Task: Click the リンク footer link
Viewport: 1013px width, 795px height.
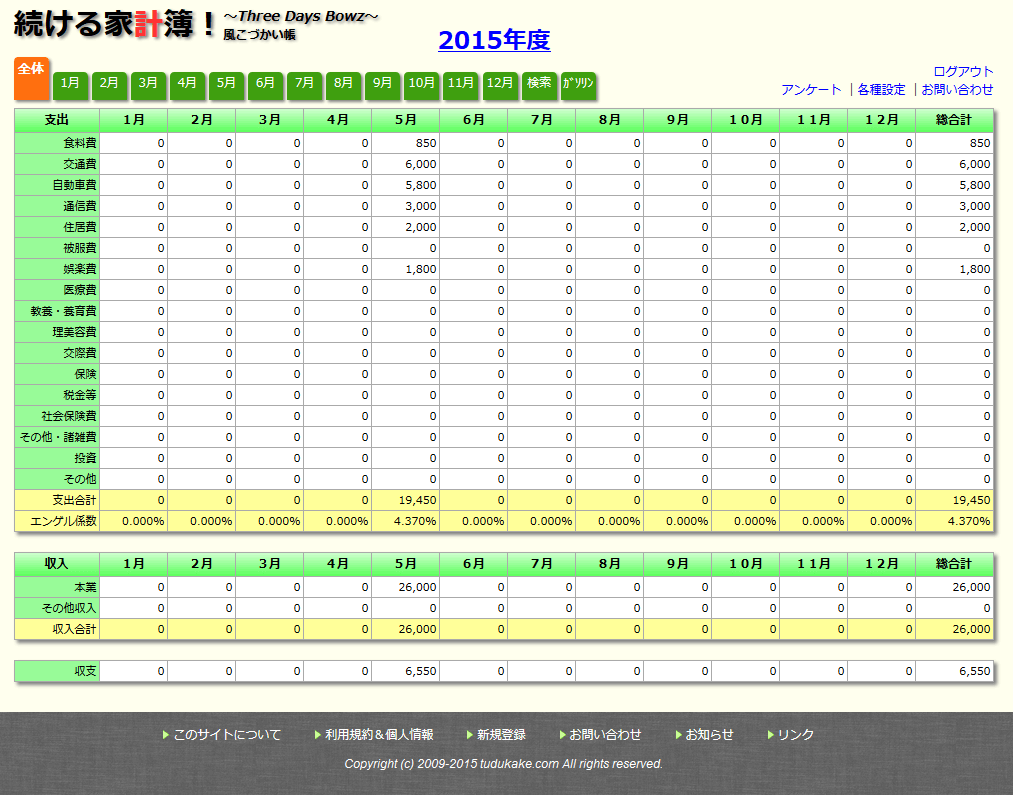Action: (795, 734)
